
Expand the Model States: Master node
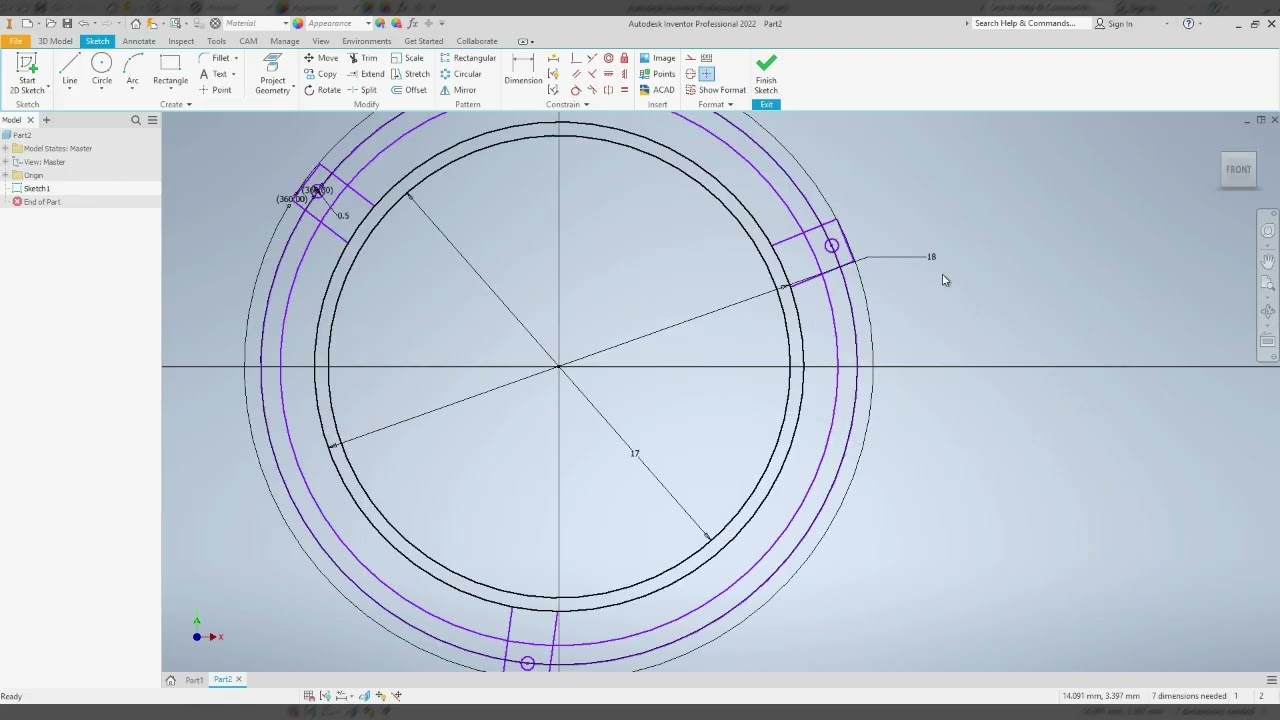coord(5,148)
